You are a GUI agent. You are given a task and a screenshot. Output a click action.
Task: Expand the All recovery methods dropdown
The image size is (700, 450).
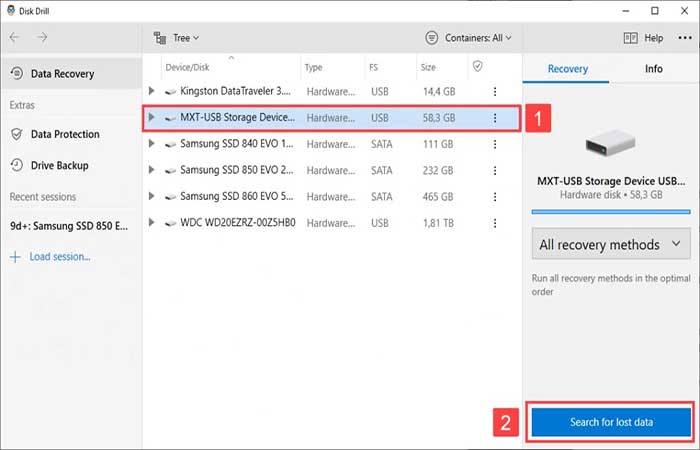[611, 244]
